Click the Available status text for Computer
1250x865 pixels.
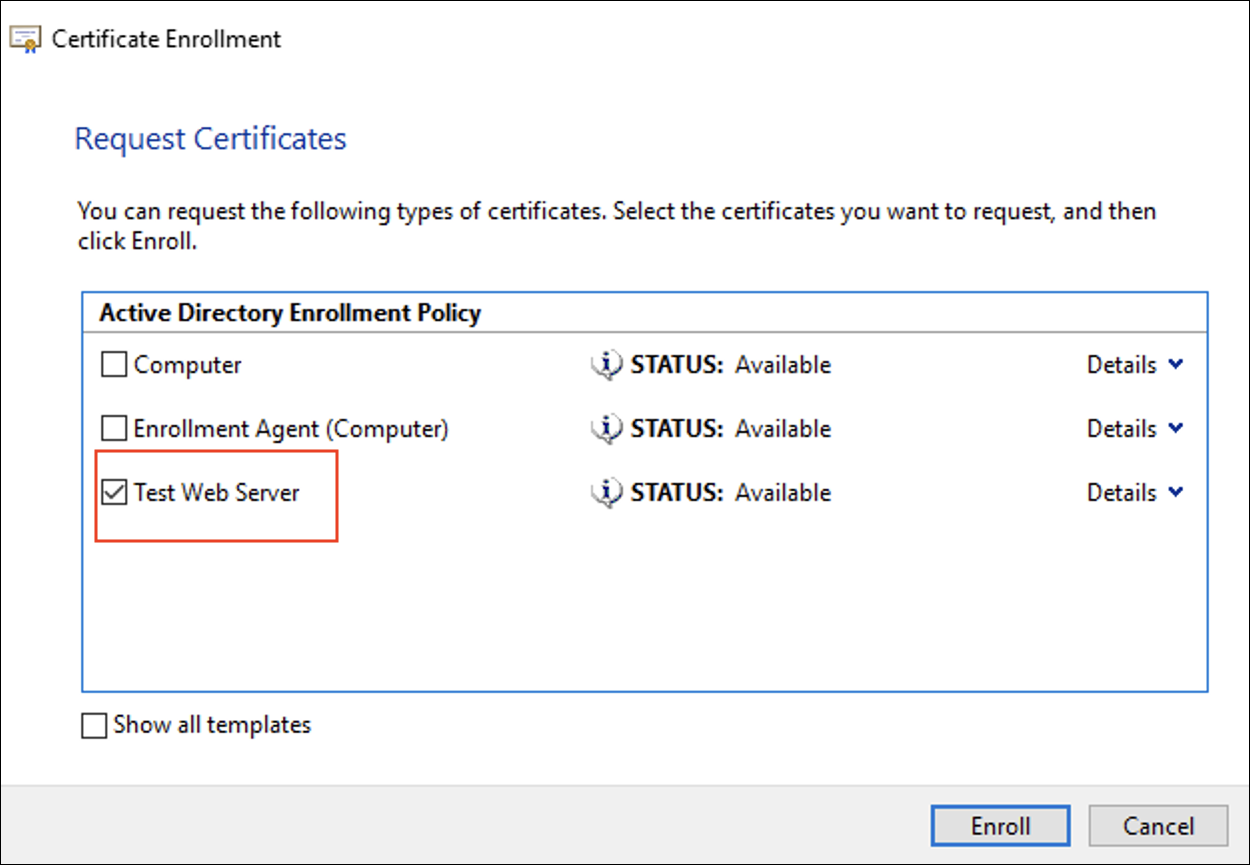[782, 366]
